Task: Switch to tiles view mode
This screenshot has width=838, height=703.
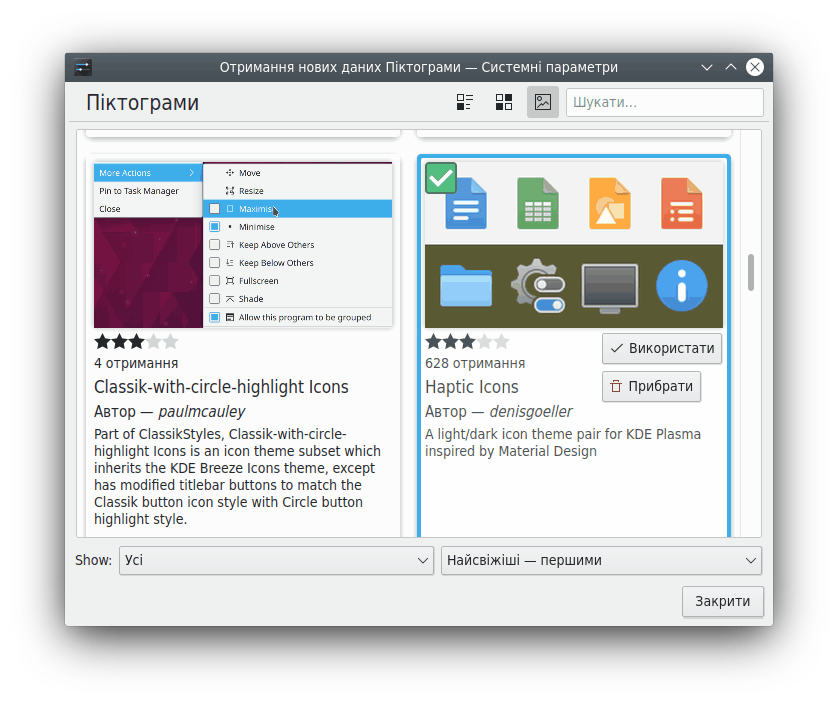Action: (x=504, y=102)
